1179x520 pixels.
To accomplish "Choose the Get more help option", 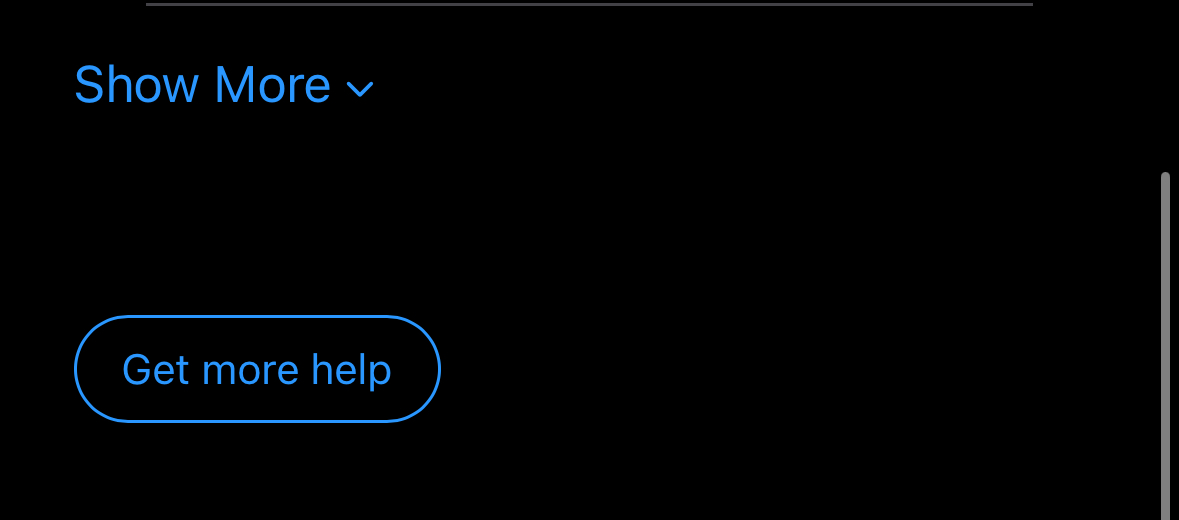I will [x=257, y=369].
